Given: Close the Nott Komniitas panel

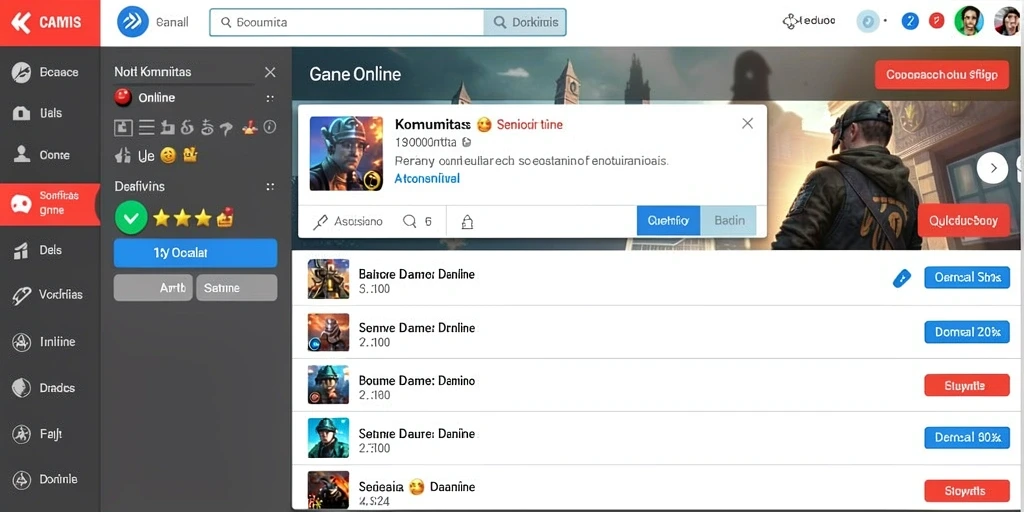Looking at the screenshot, I should coord(270,72).
